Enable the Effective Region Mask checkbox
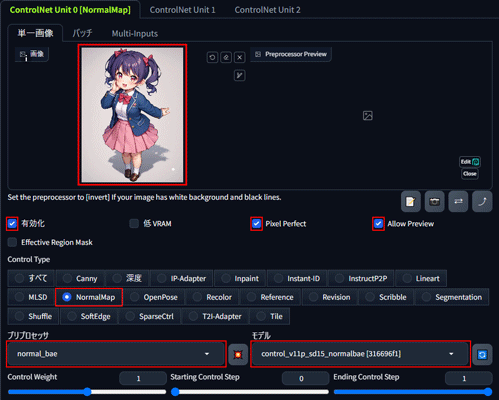499x400 pixels. point(12,242)
